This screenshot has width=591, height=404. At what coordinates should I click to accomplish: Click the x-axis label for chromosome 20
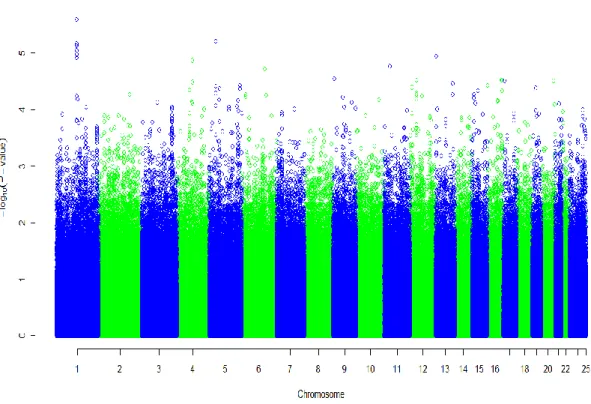click(548, 369)
